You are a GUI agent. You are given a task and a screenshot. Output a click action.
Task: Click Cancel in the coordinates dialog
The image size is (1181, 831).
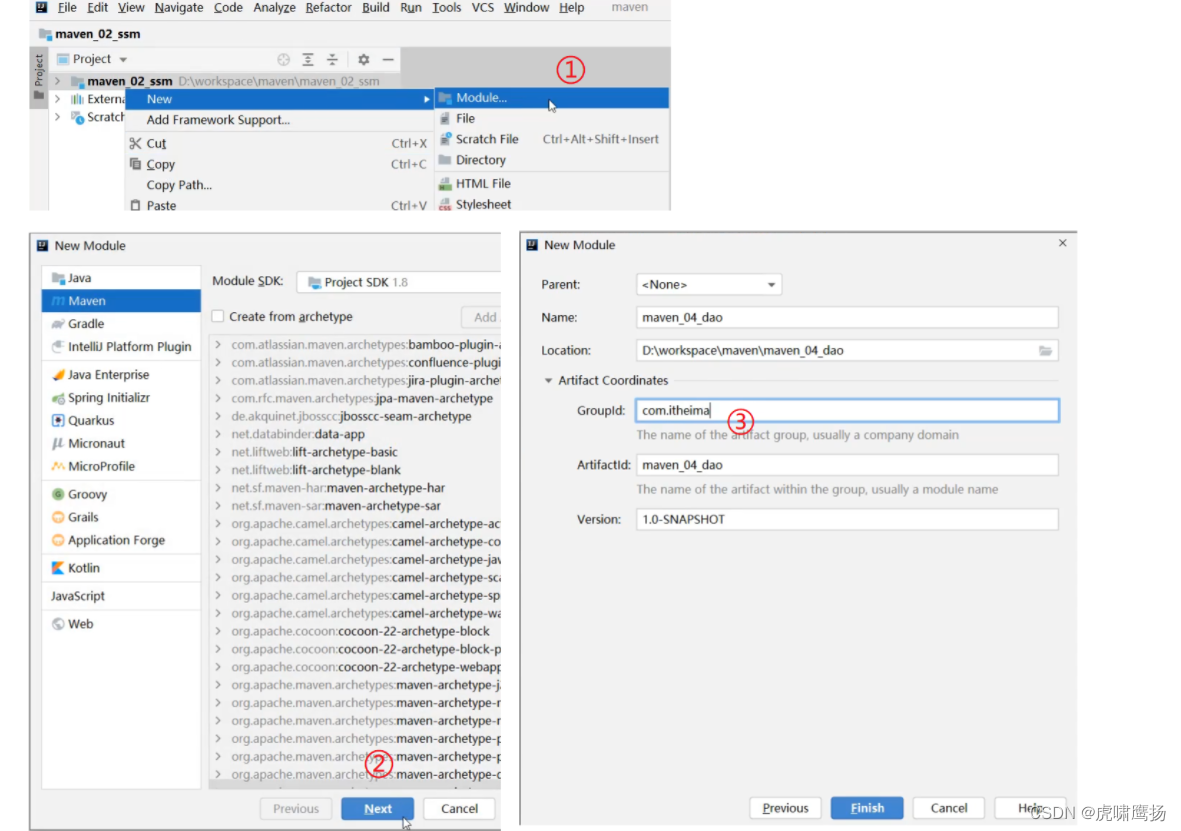(948, 808)
